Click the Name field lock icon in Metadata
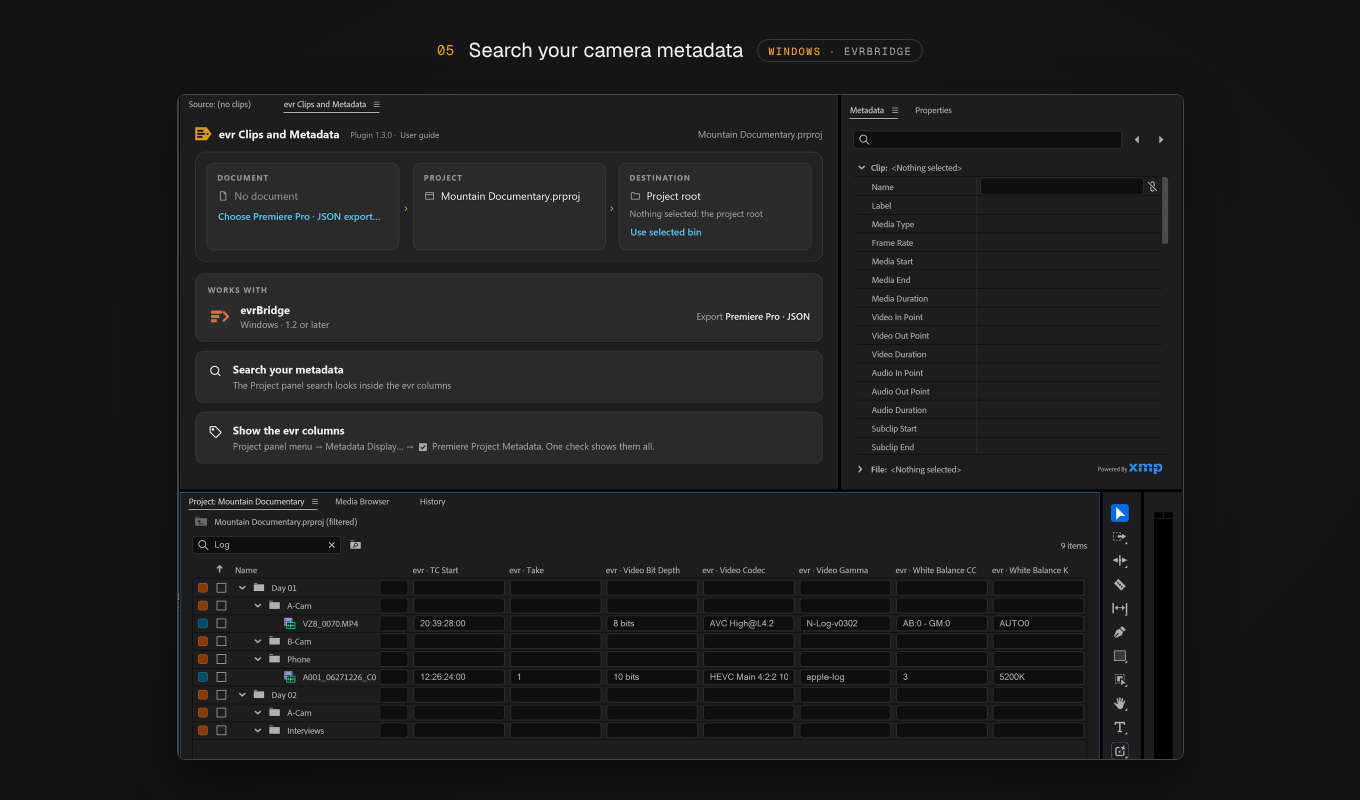 1152,187
